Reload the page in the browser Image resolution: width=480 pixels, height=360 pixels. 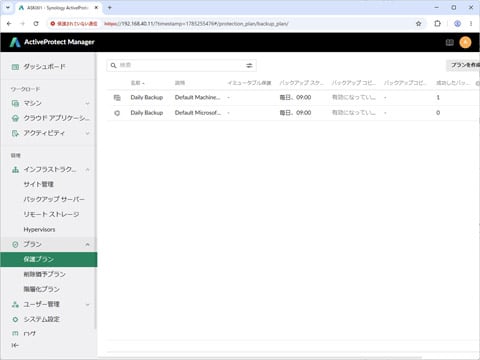pos(36,24)
